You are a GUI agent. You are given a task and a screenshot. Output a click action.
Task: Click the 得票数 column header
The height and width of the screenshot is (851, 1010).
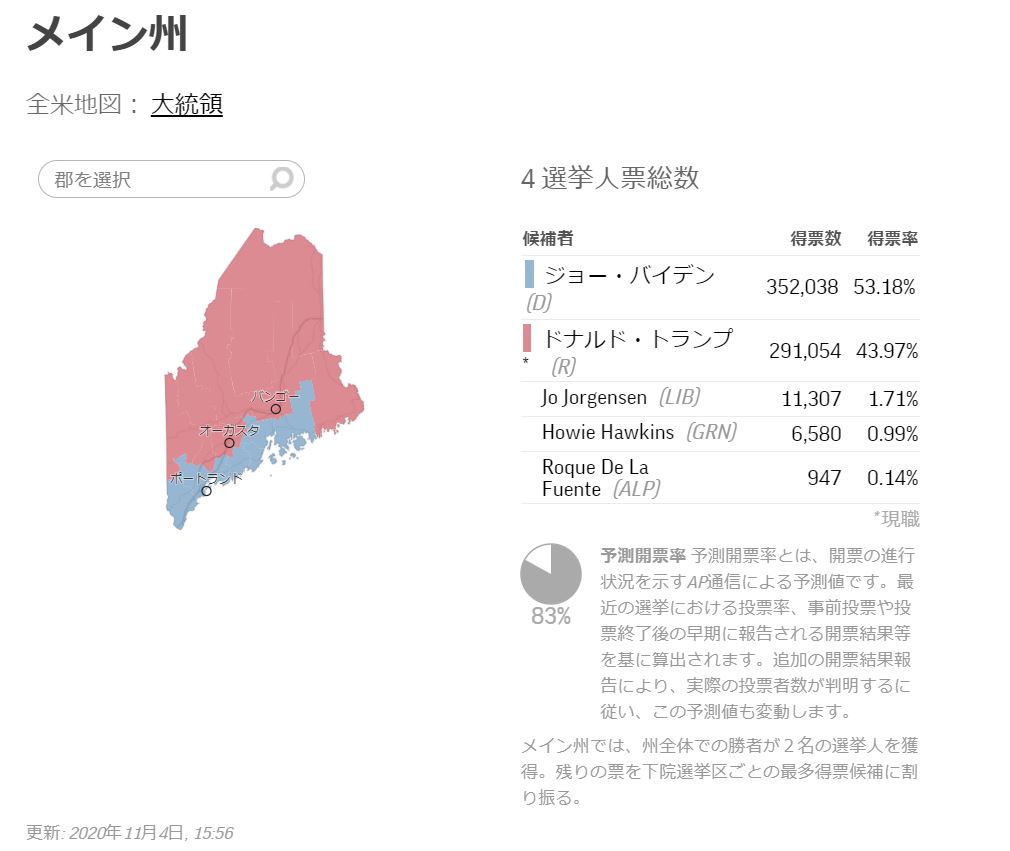tap(815, 238)
